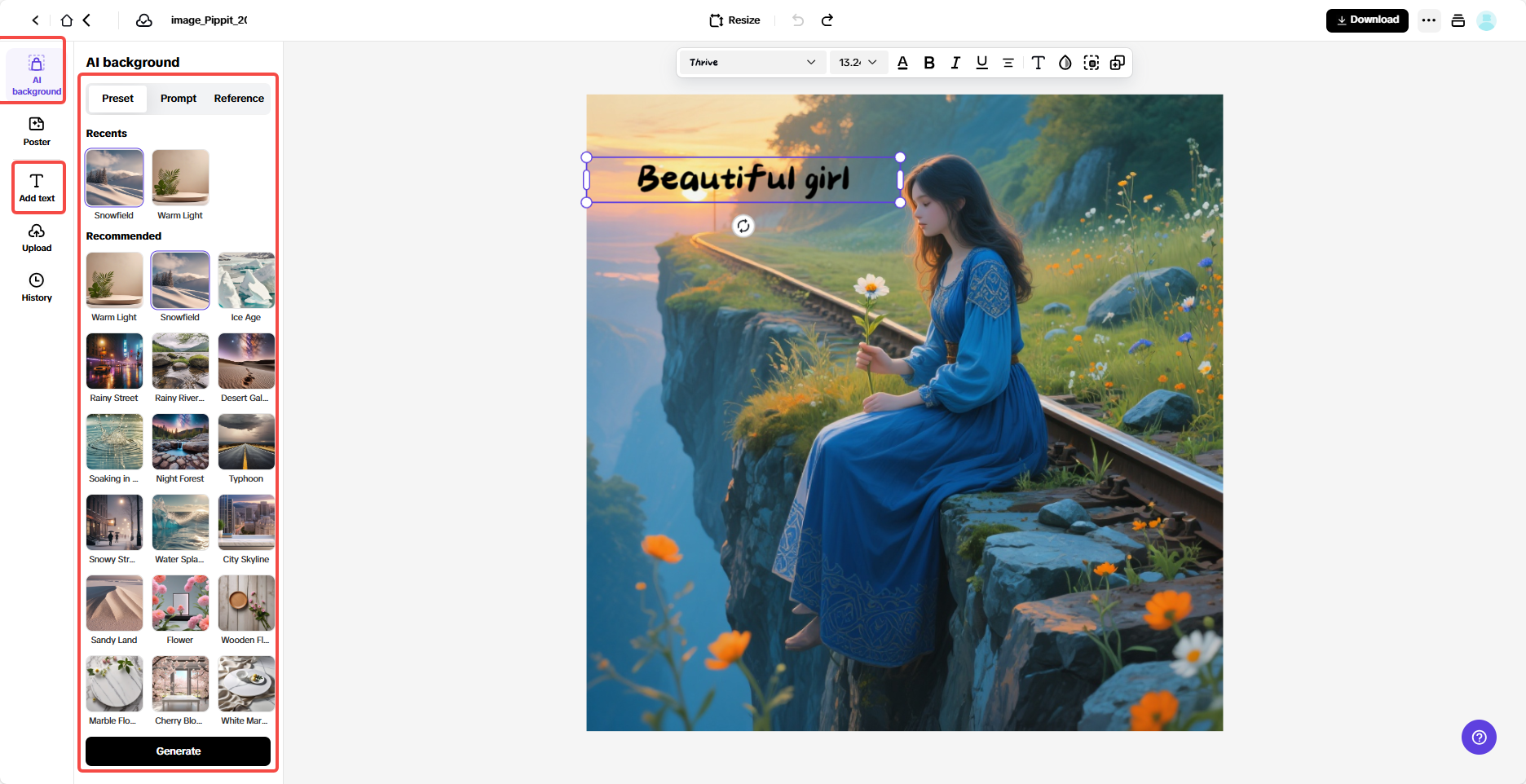The image size is (1526, 784).
Task: Open the Thrive font dropdown
Action: click(x=751, y=62)
